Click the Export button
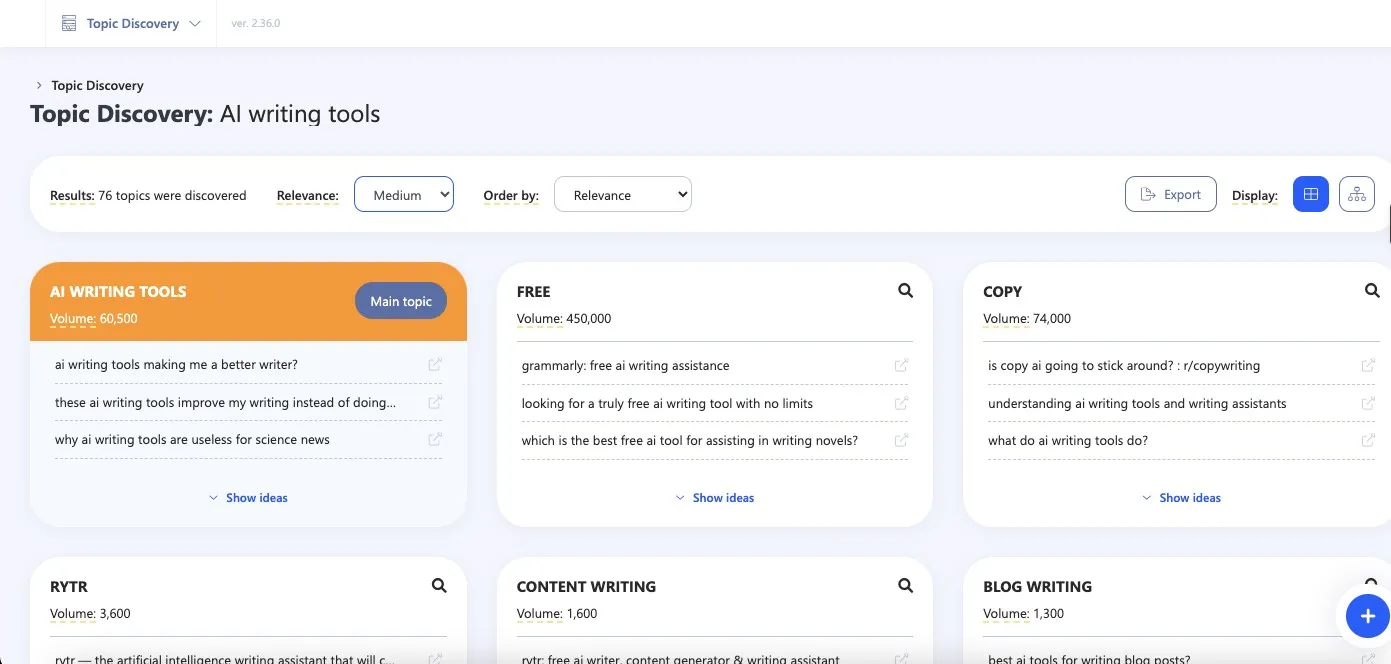The height and width of the screenshot is (664, 1391). point(1171,195)
